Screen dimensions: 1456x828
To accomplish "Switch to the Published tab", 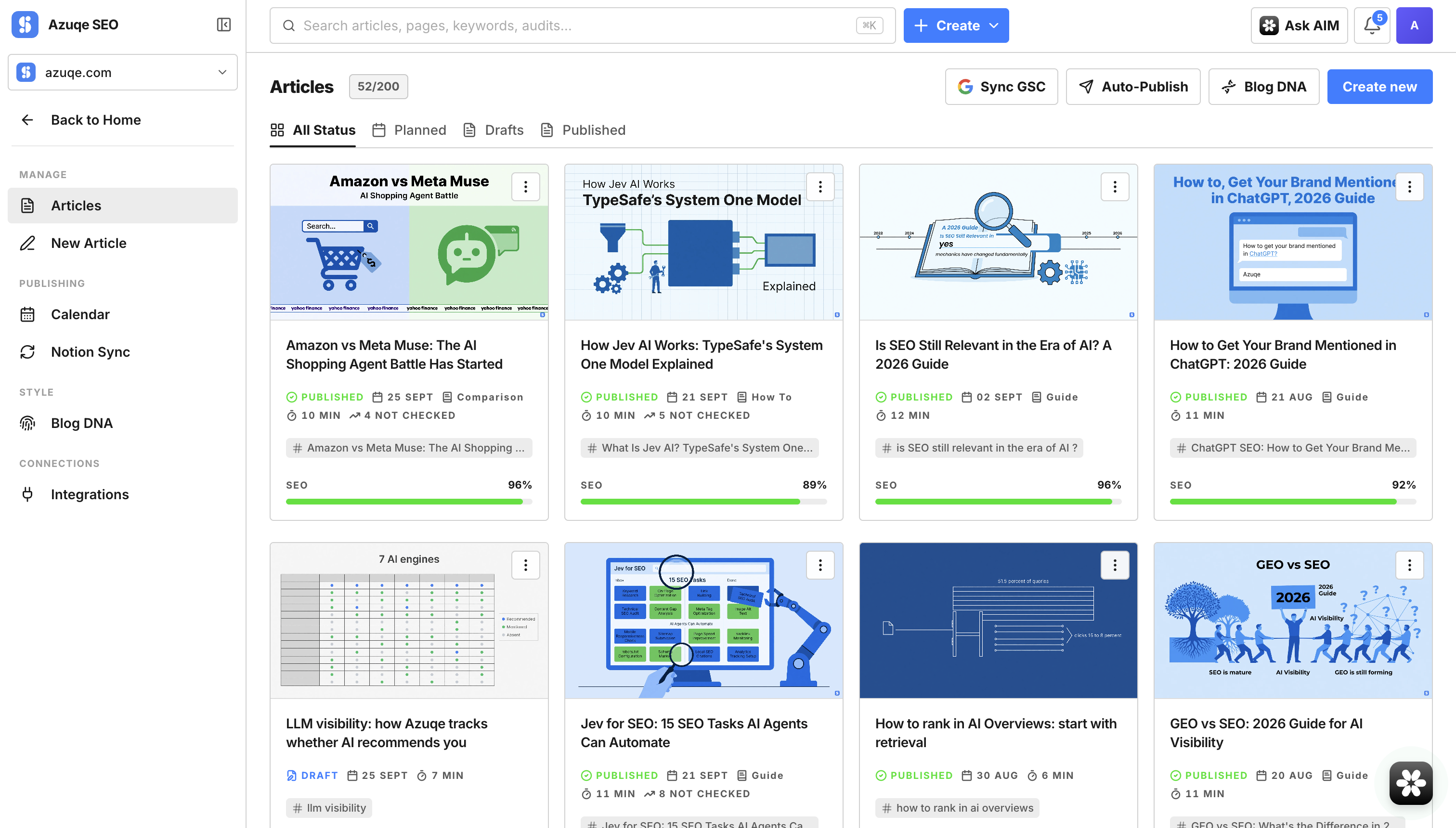I will 583,130.
